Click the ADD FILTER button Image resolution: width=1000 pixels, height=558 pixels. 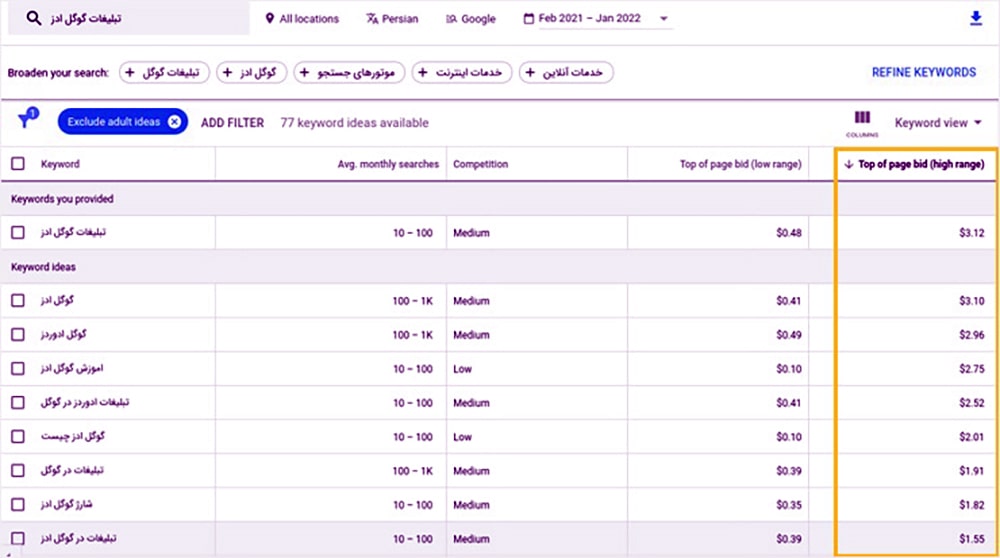[x=232, y=122]
